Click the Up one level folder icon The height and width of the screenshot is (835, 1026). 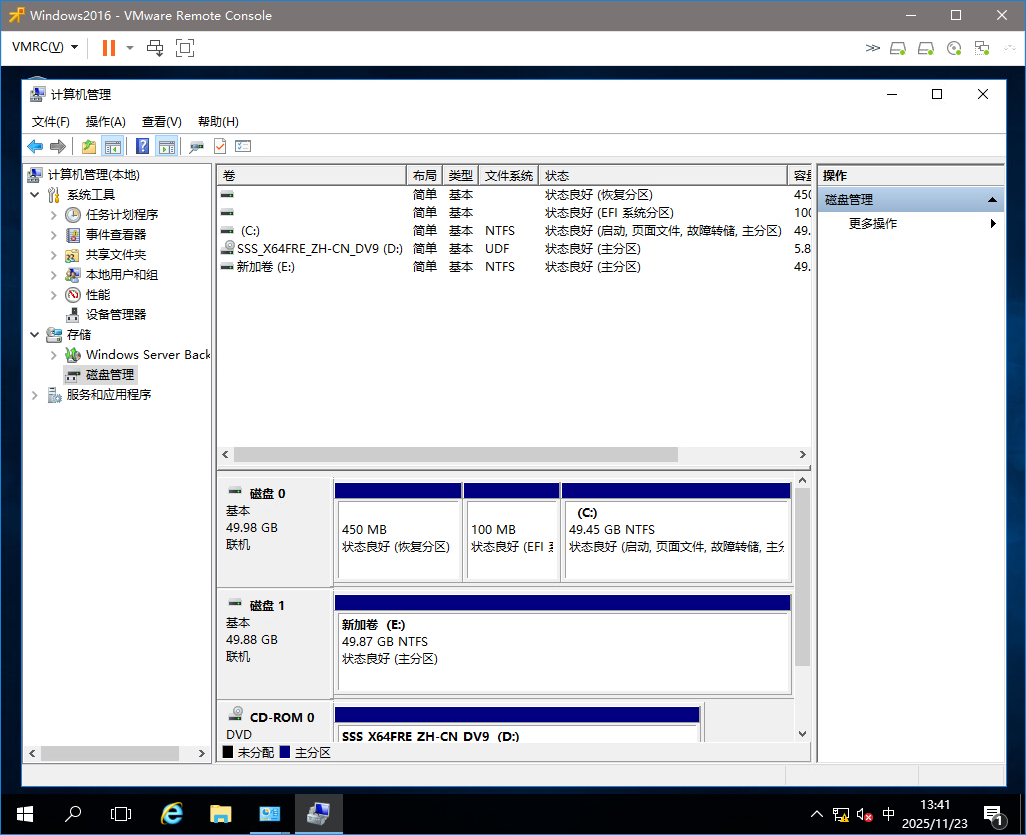88,147
